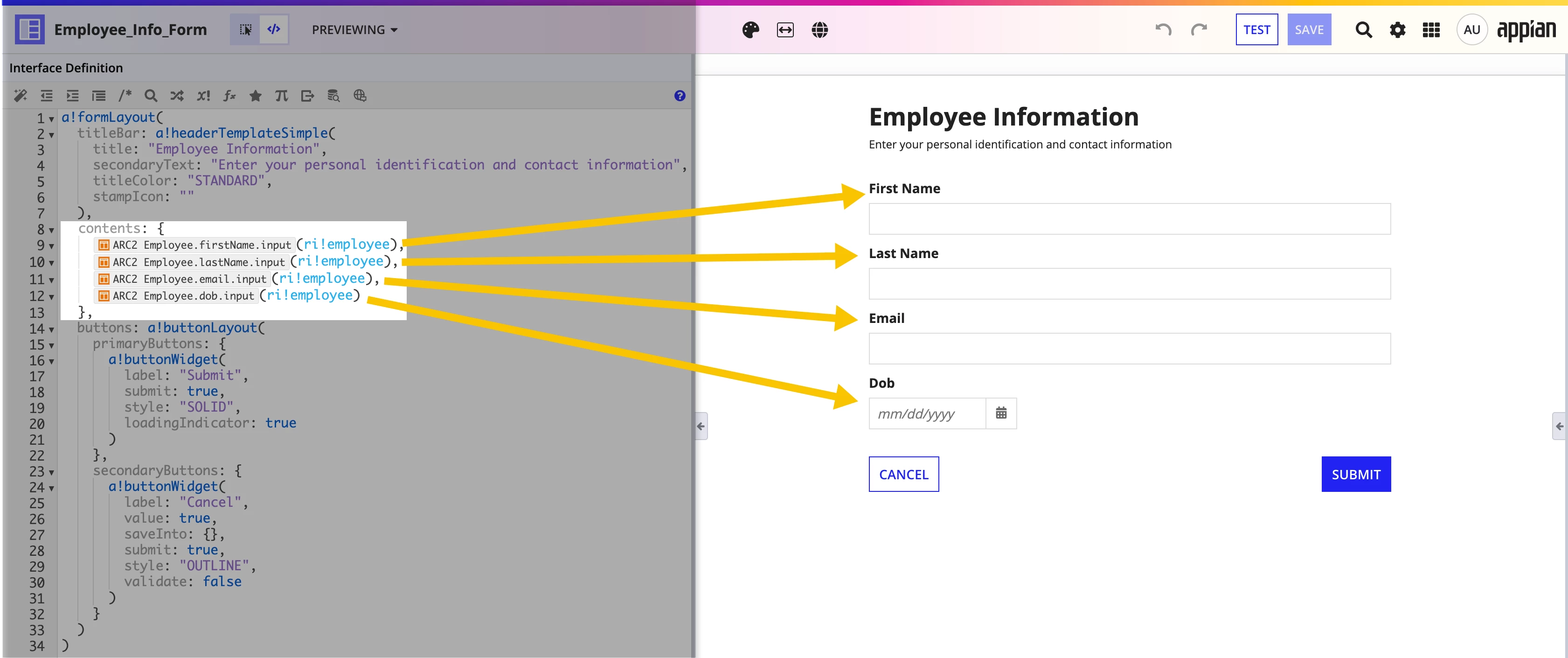
Task: Open search in the top header
Action: (1363, 30)
